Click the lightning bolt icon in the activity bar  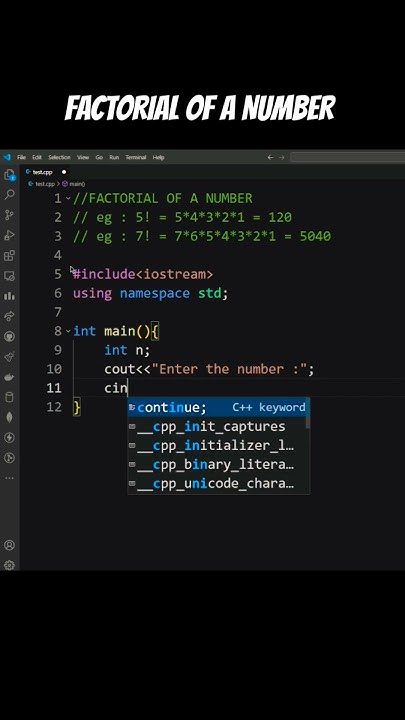tap(9, 438)
